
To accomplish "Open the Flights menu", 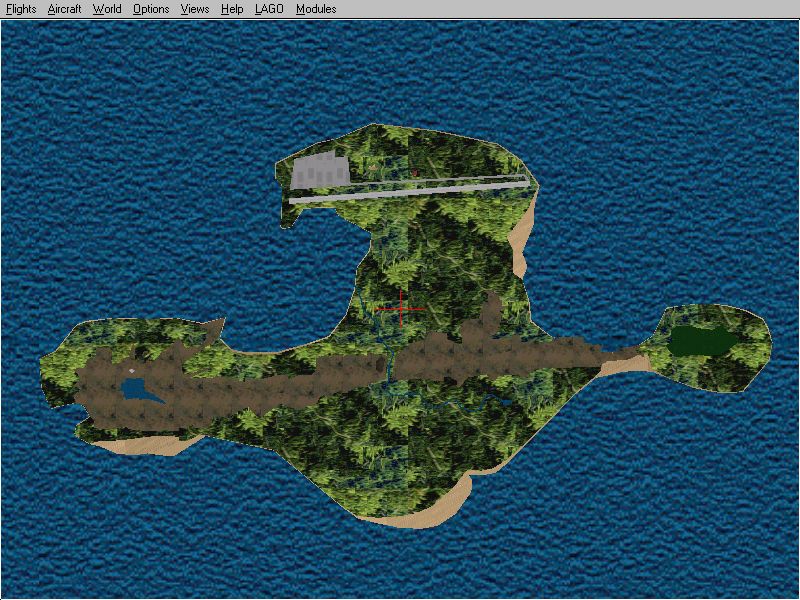I will tap(21, 9).
